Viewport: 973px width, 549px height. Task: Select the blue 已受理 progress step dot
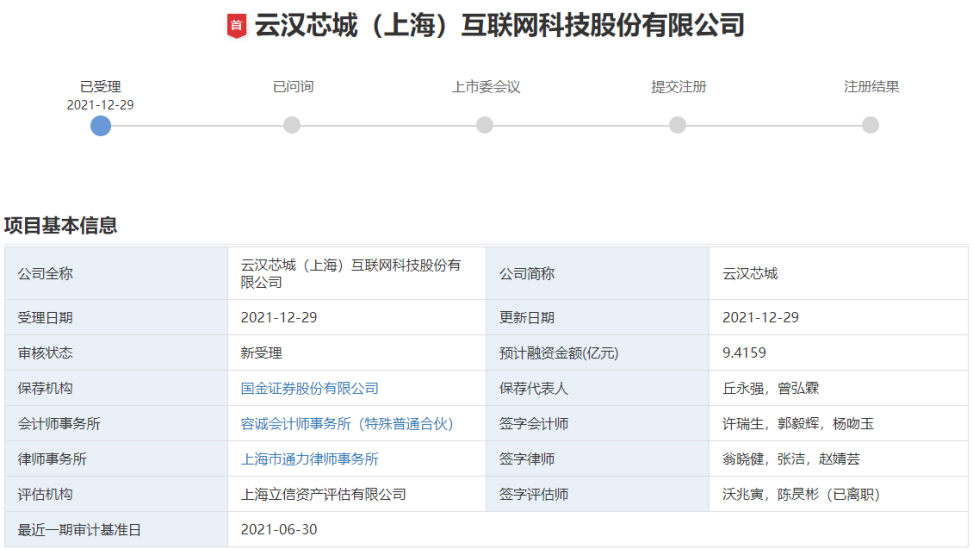tap(101, 125)
